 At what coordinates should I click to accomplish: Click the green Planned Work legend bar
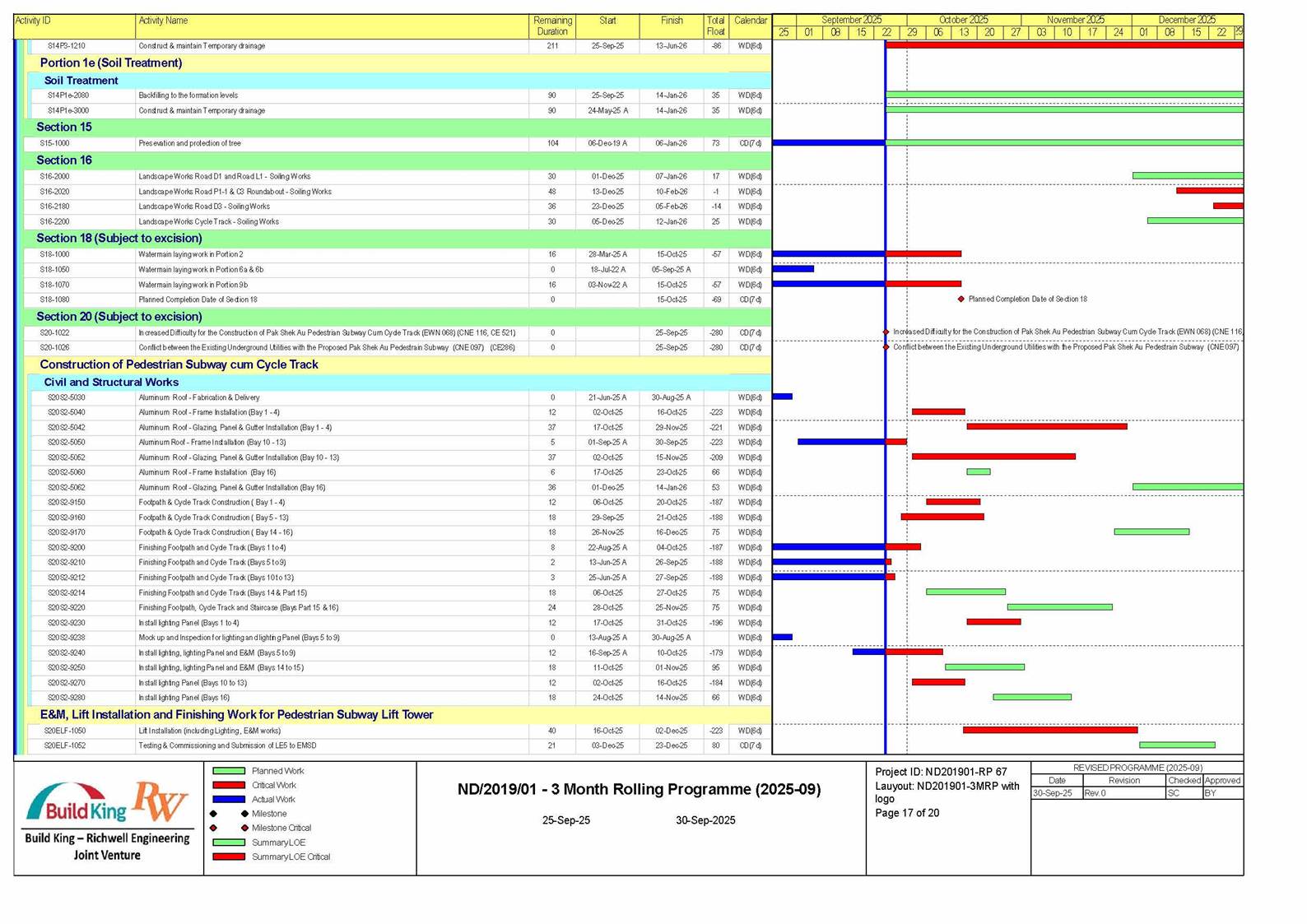click(x=229, y=771)
